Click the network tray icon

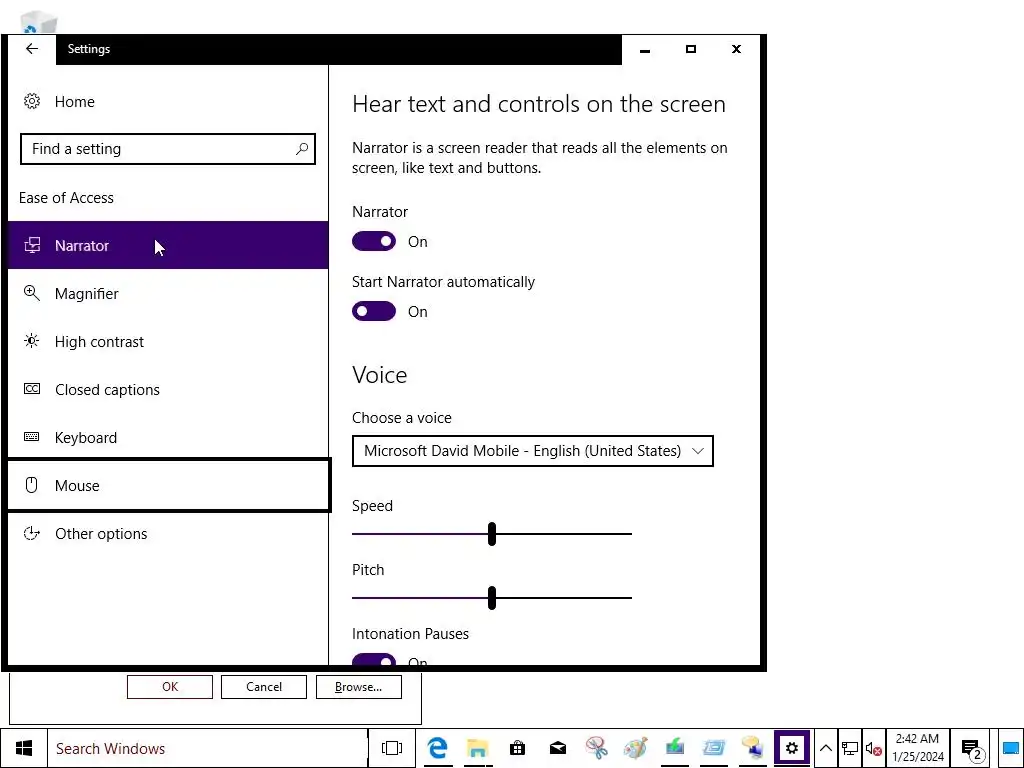[x=850, y=748]
